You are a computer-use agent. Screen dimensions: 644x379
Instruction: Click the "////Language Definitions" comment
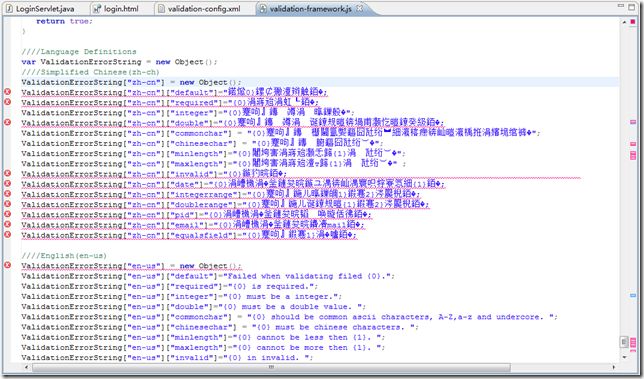click(x=79, y=51)
